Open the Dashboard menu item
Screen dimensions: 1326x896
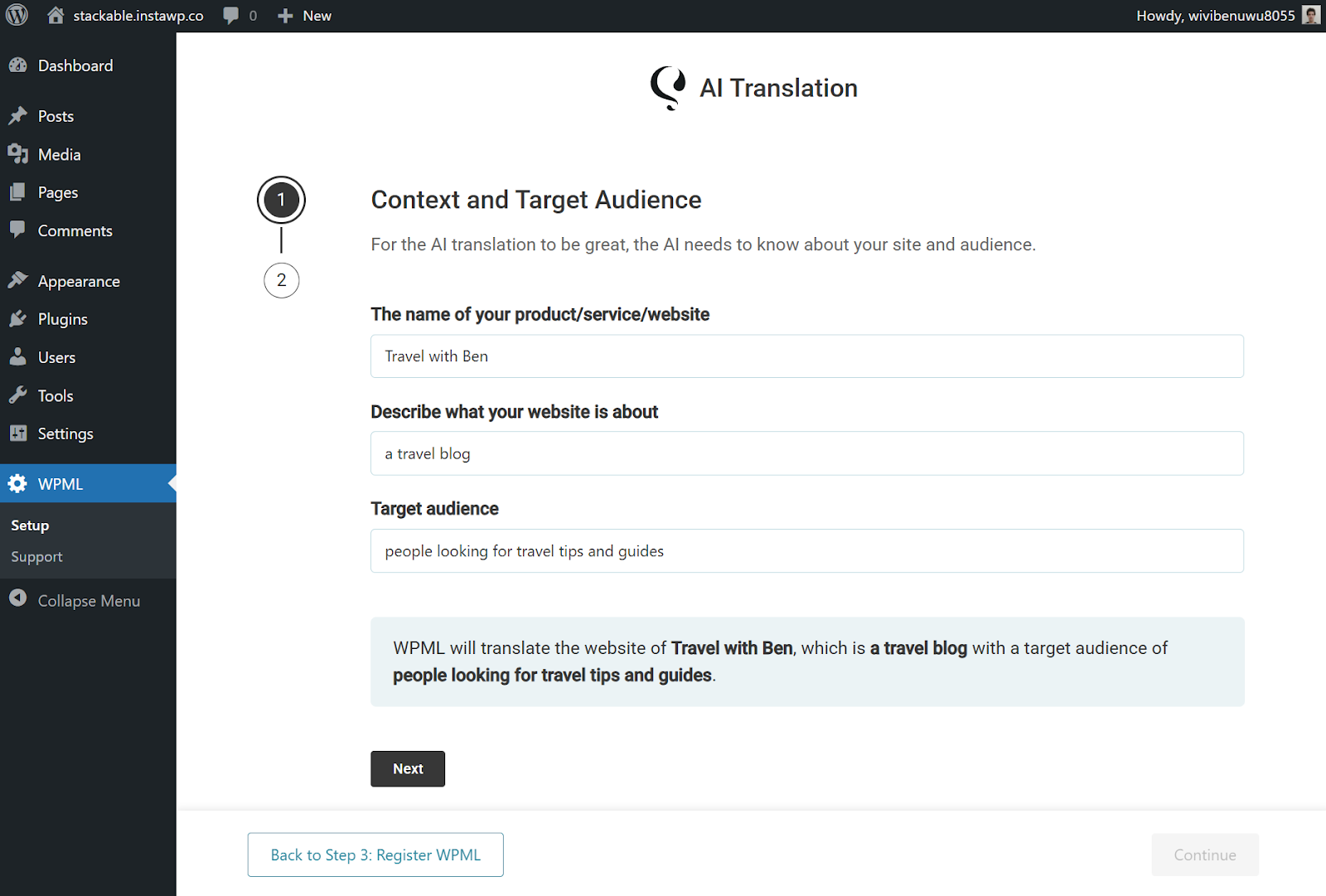(x=88, y=65)
